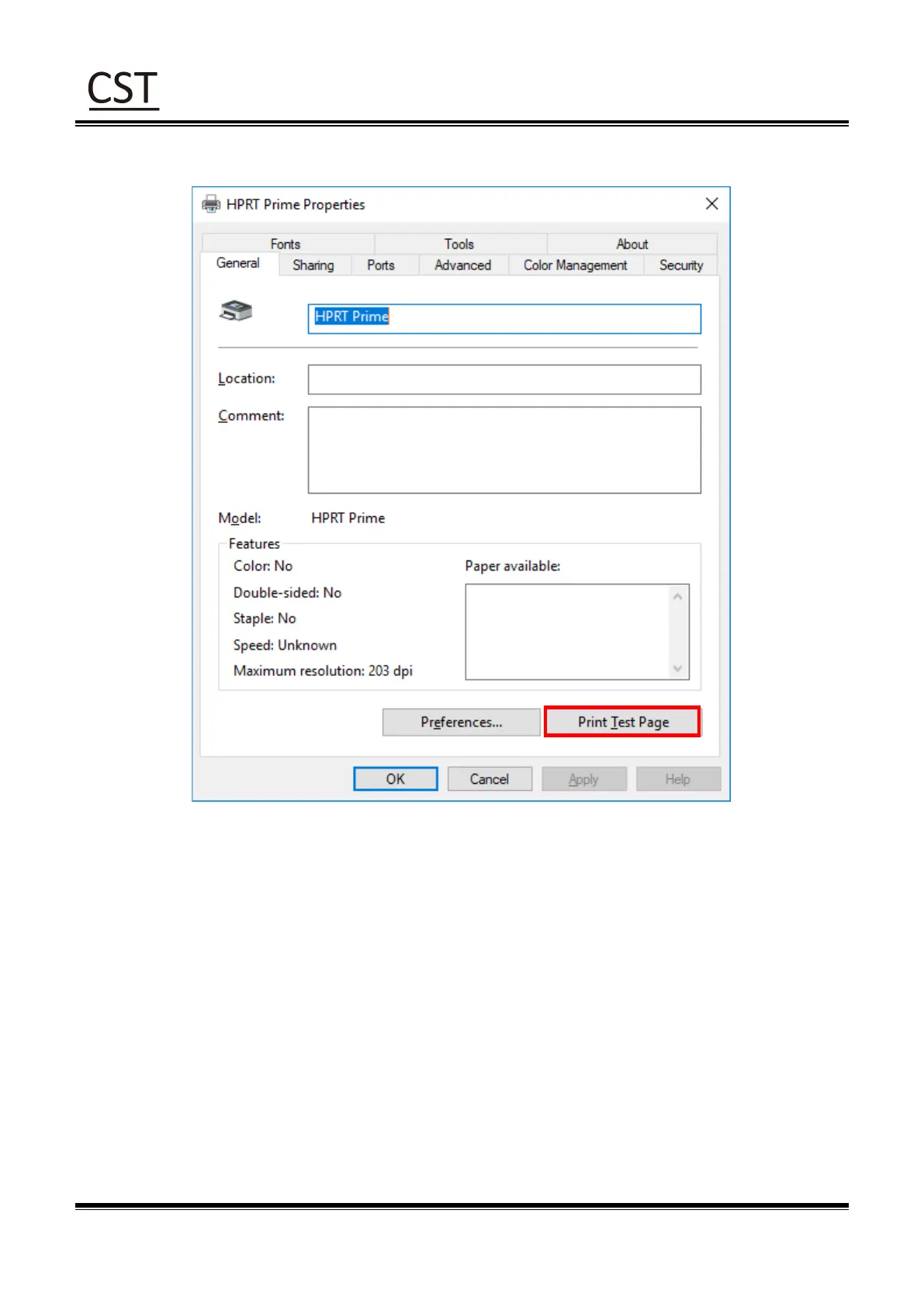Image resolution: width=924 pixels, height=1307 pixels.
Task: Open the About tab
Action: click(632, 244)
